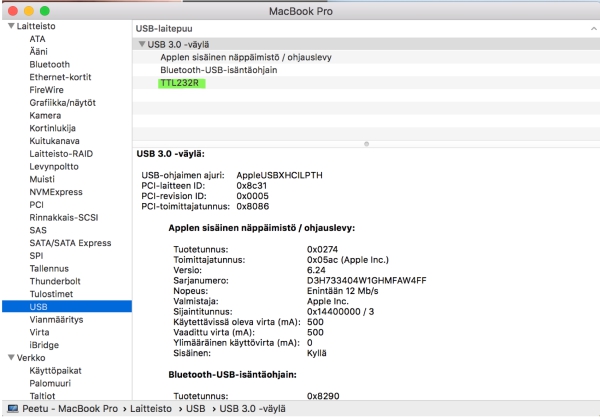Select Kuitukanava in the sidebar

pyautogui.click(x=54, y=141)
